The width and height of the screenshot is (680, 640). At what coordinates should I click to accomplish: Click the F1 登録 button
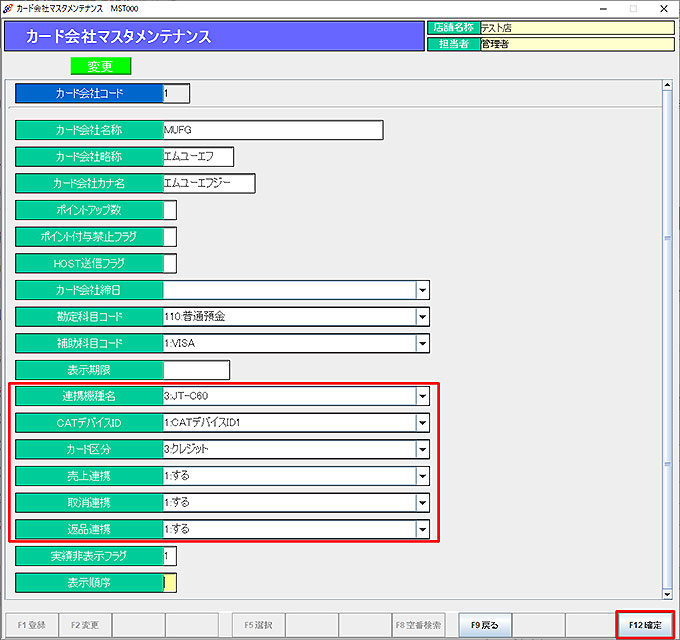pos(32,625)
